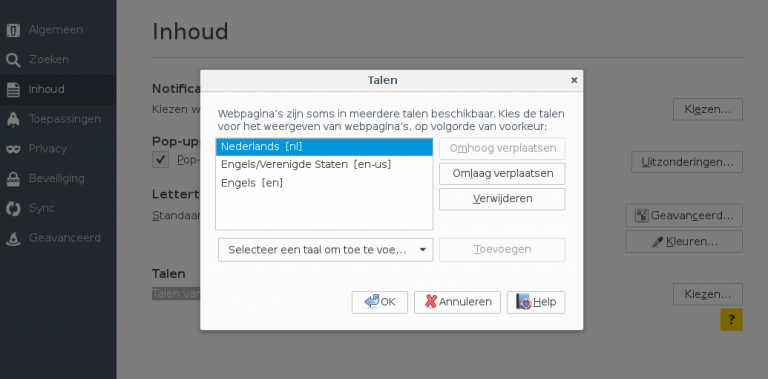Click the Verwijderen button

(x=502, y=199)
